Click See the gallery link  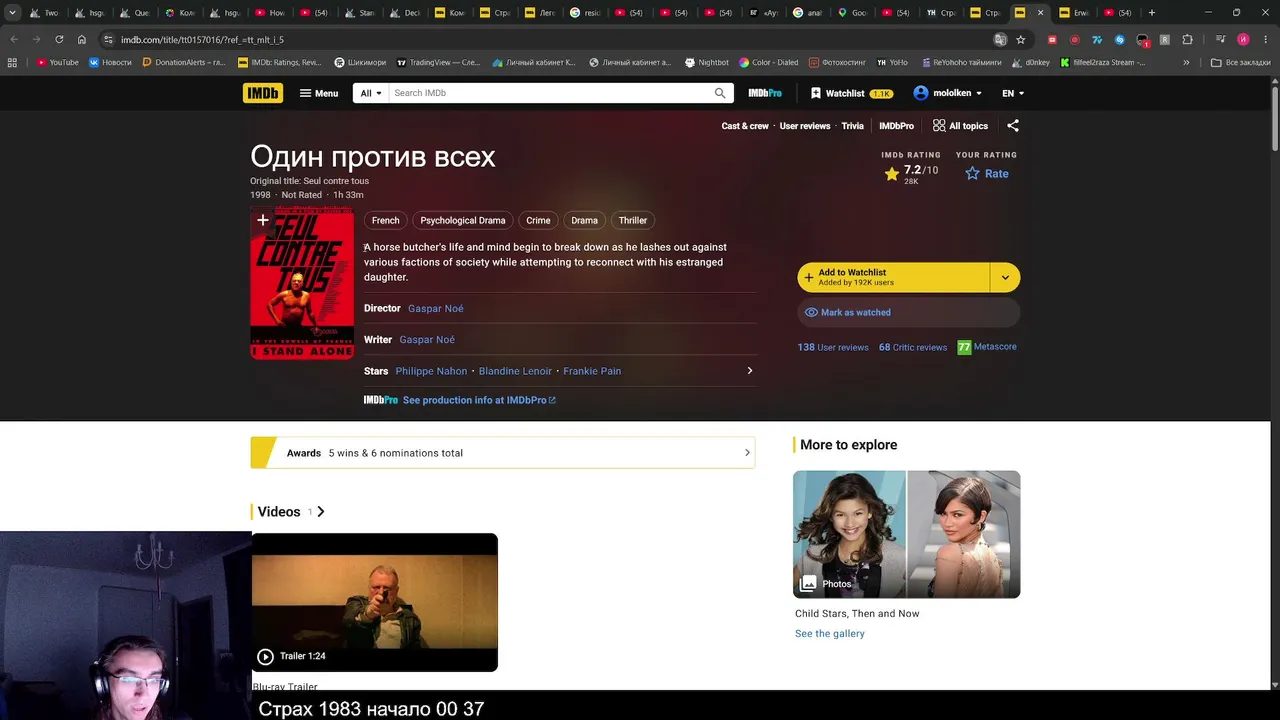click(830, 634)
